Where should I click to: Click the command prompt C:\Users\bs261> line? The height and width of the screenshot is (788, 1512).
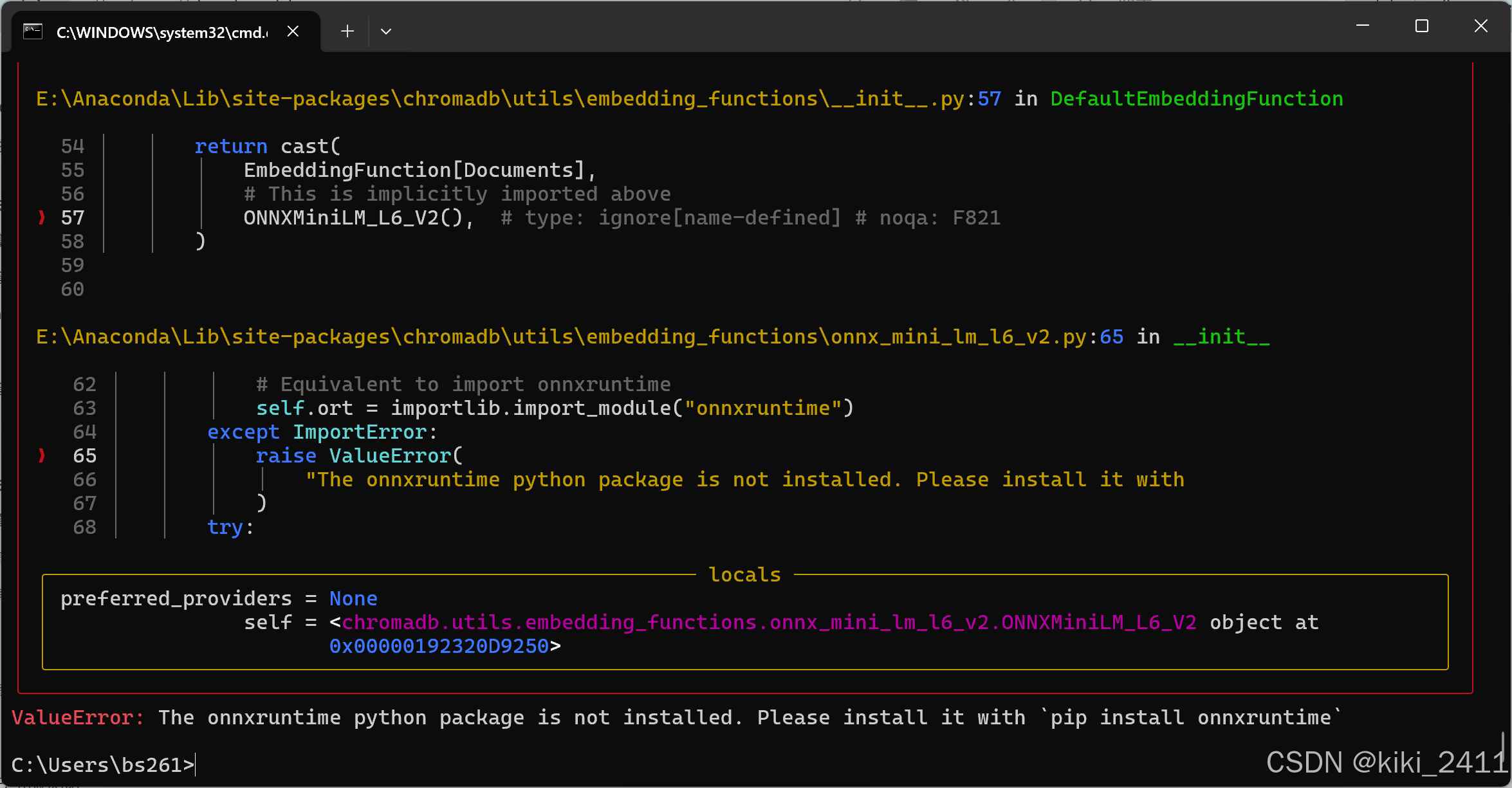pos(103,765)
